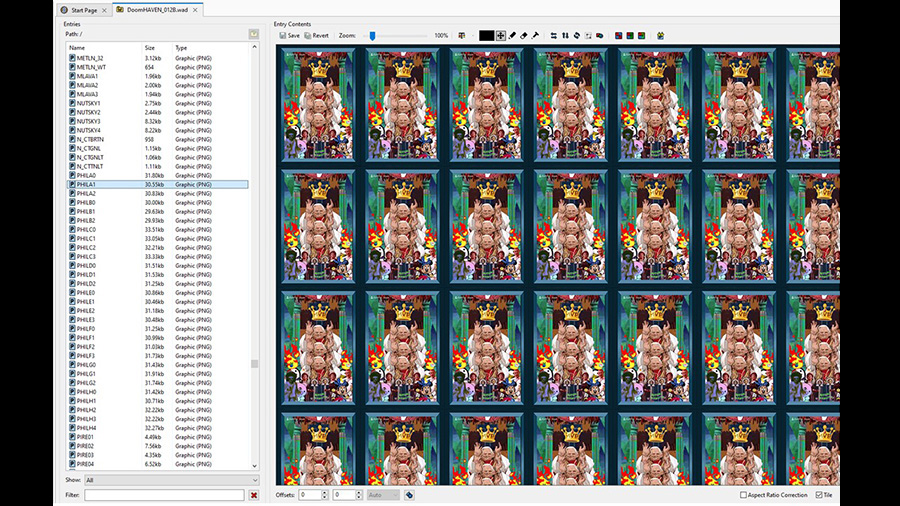Image resolution: width=900 pixels, height=506 pixels.
Task: Click the top-left tiled card image preview
Action: point(318,104)
